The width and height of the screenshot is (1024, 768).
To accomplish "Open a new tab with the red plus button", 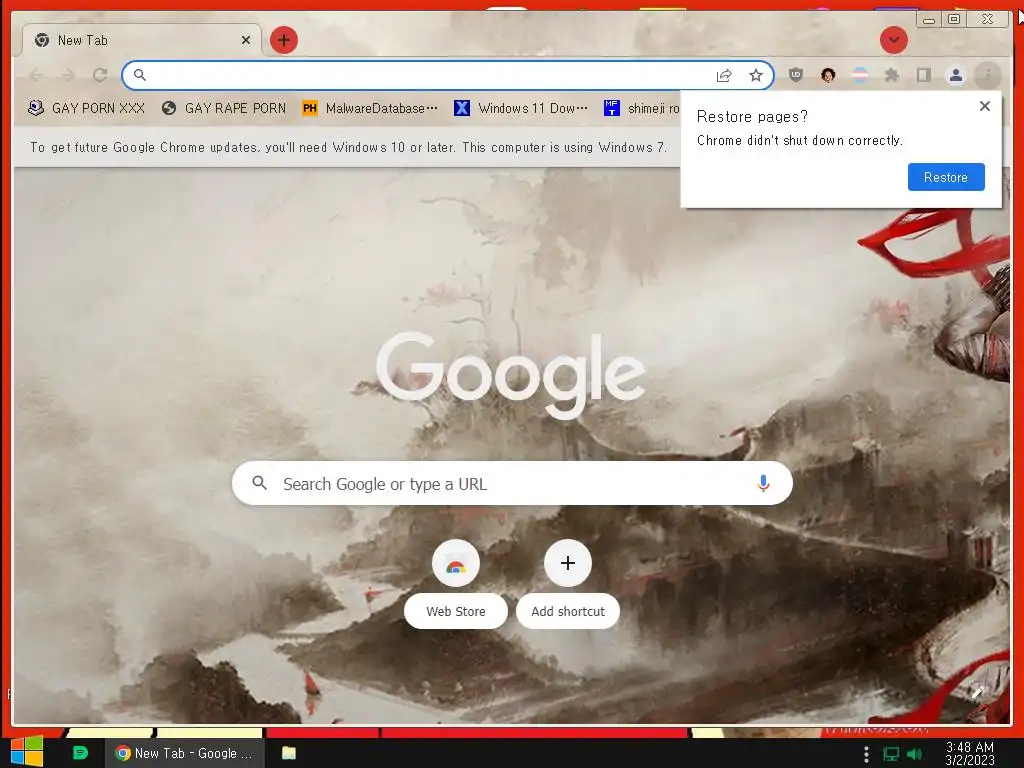I will (283, 40).
